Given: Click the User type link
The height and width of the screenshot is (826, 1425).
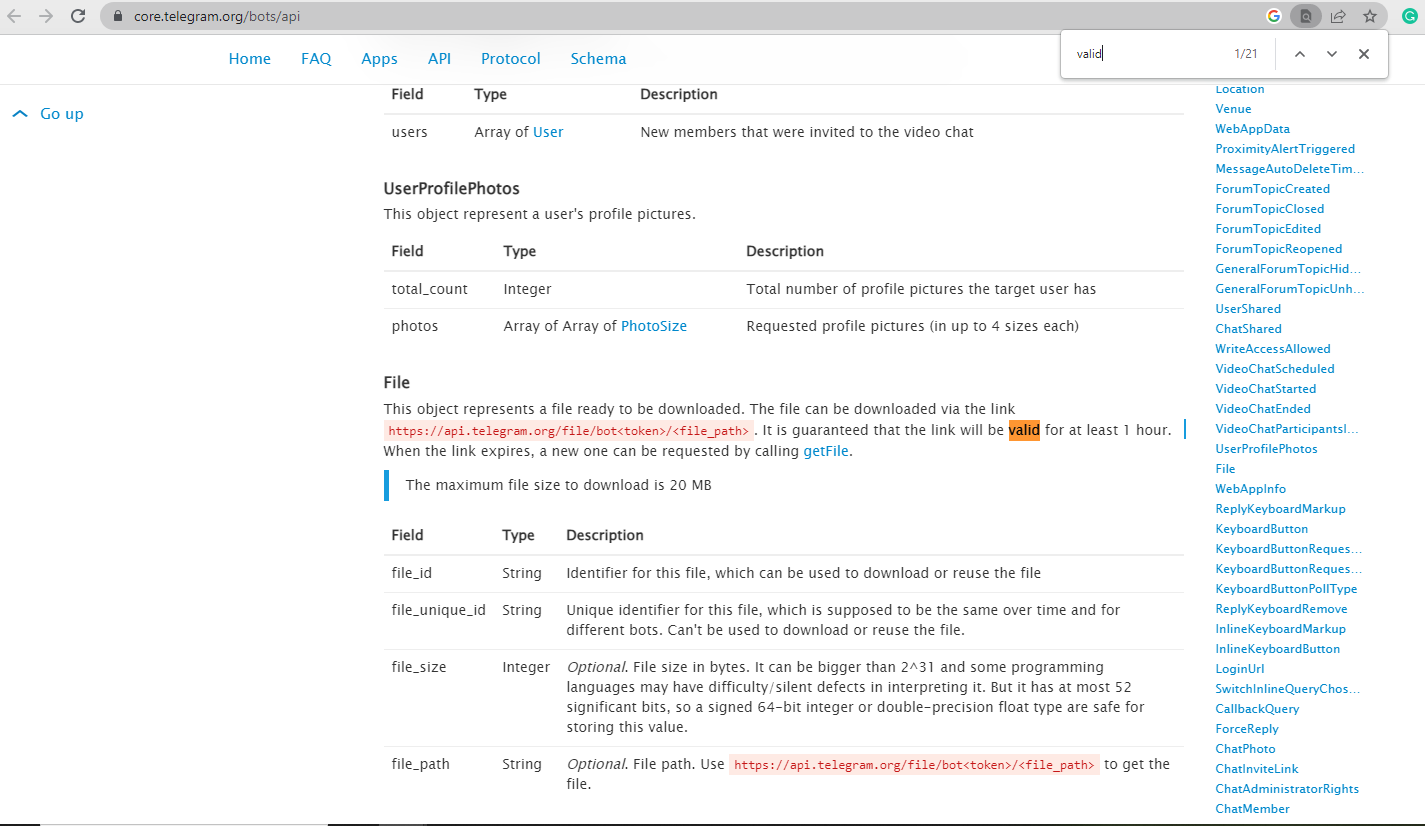Looking at the screenshot, I should pos(548,132).
